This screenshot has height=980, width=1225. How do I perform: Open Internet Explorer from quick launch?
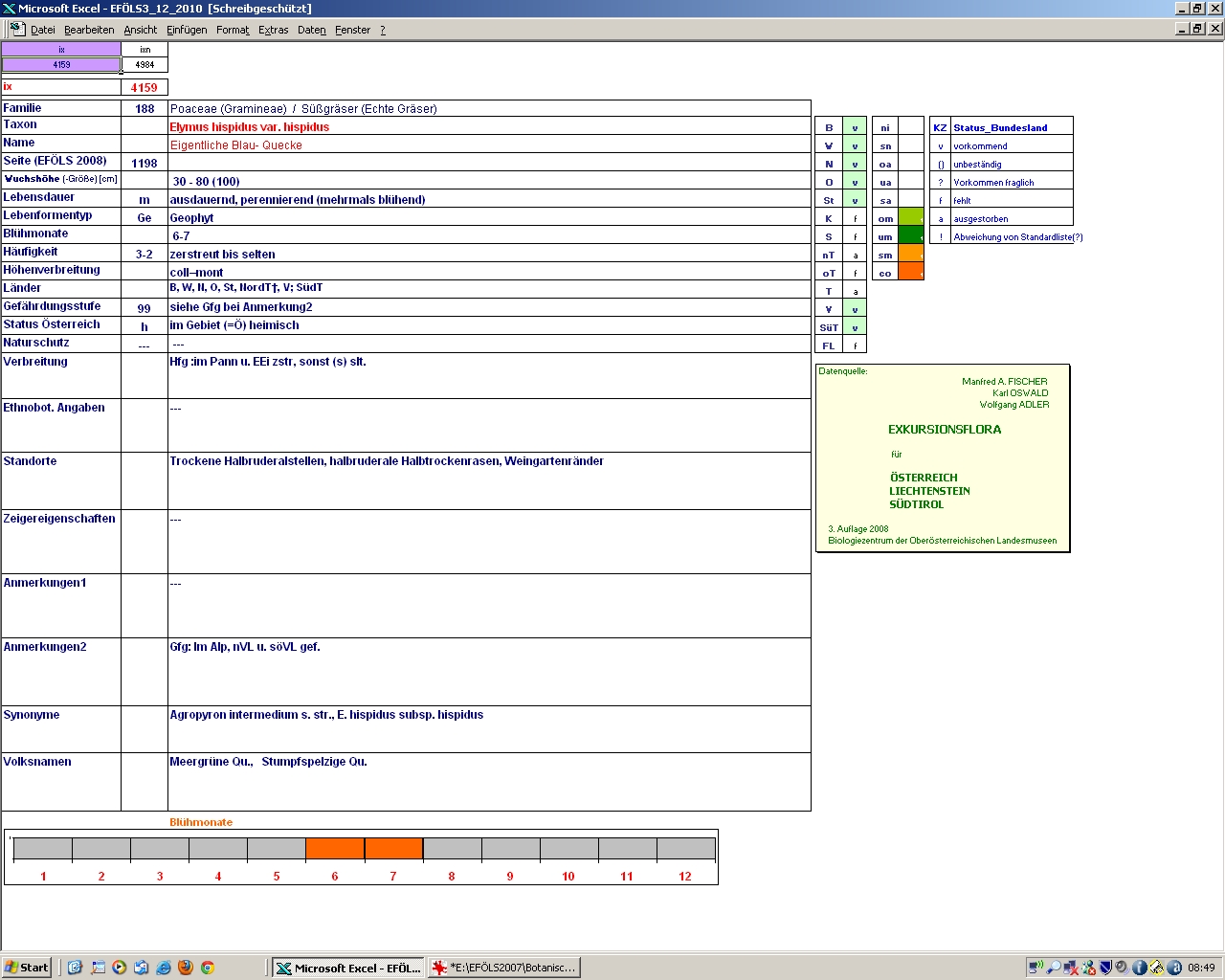point(164,968)
